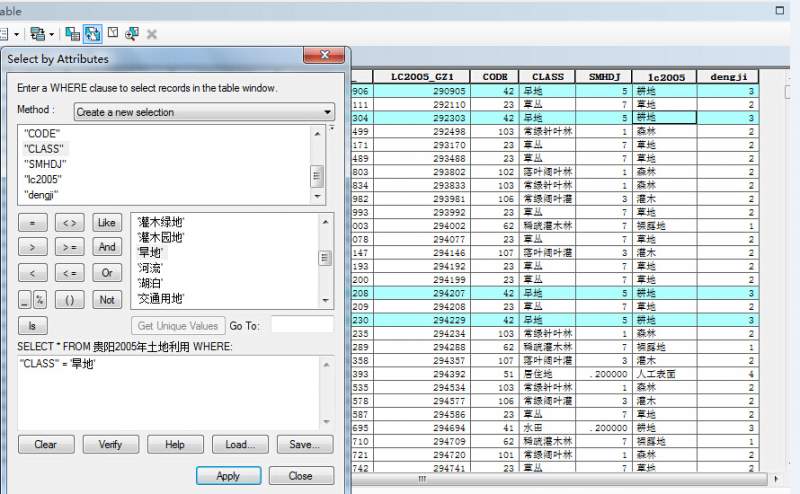This screenshot has height=494, width=800.
Task: Click the Switch Selection toolbar icon
Action: point(93,34)
